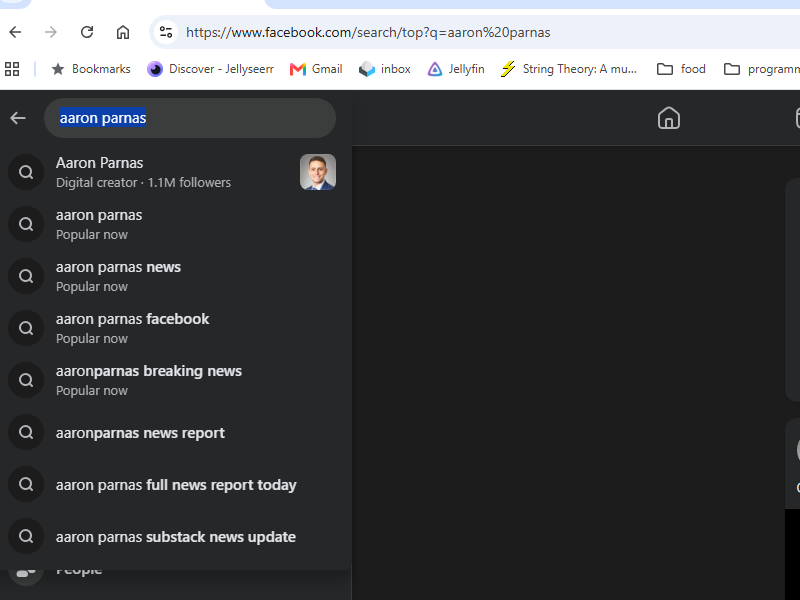Viewport: 800px width, 600px height.
Task: Go to Facebook Home tab icon
Action: tap(668, 118)
